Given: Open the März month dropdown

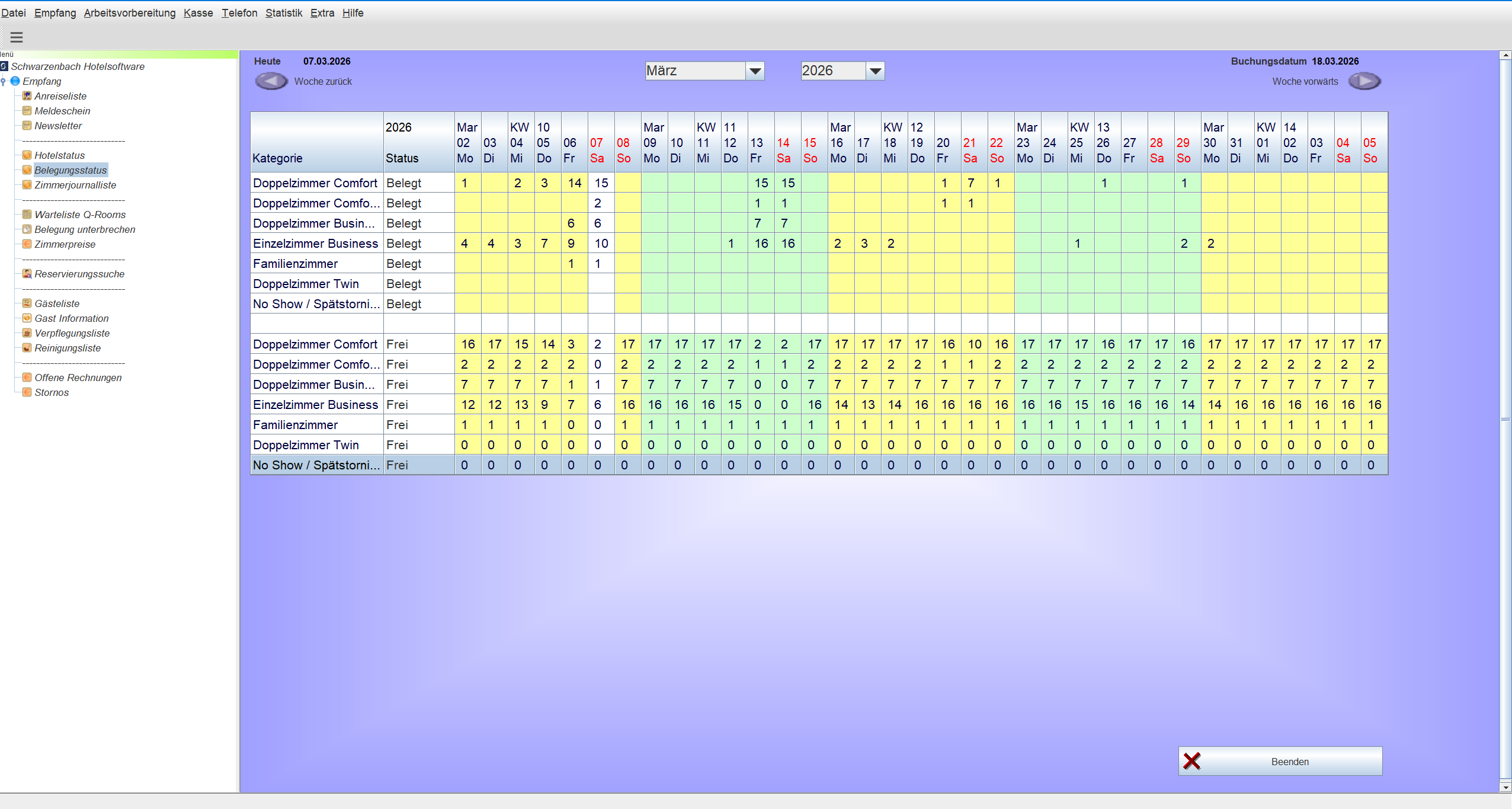Looking at the screenshot, I should click(754, 70).
